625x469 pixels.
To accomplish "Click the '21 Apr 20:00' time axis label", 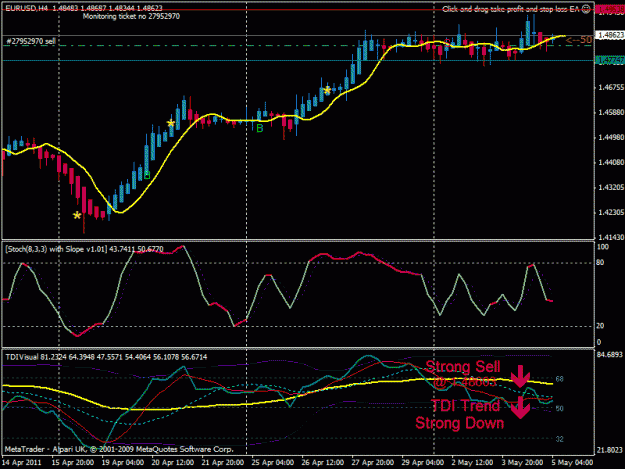I will (222, 463).
